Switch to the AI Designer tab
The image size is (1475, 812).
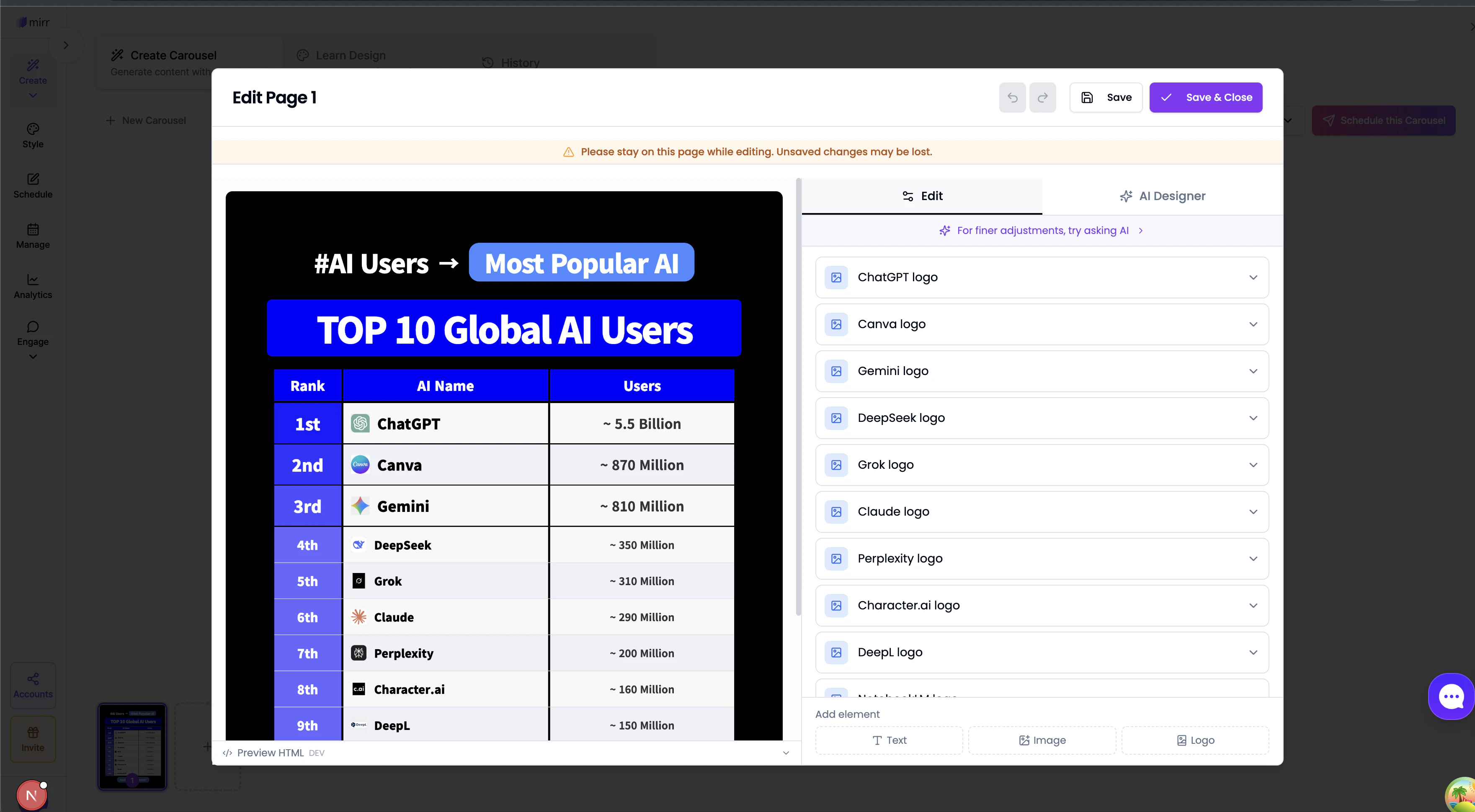[x=1162, y=196]
